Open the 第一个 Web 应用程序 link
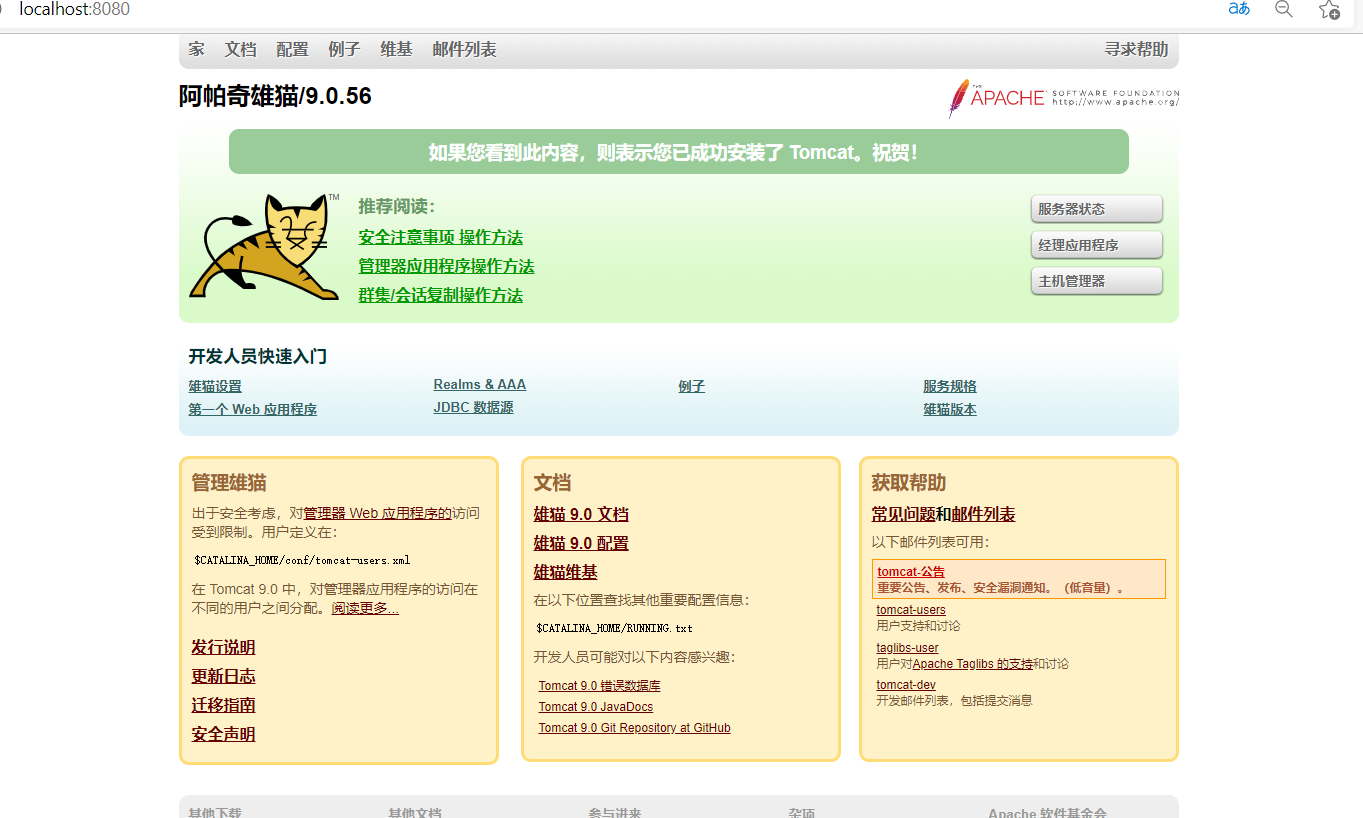 pyautogui.click(x=253, y=409)
